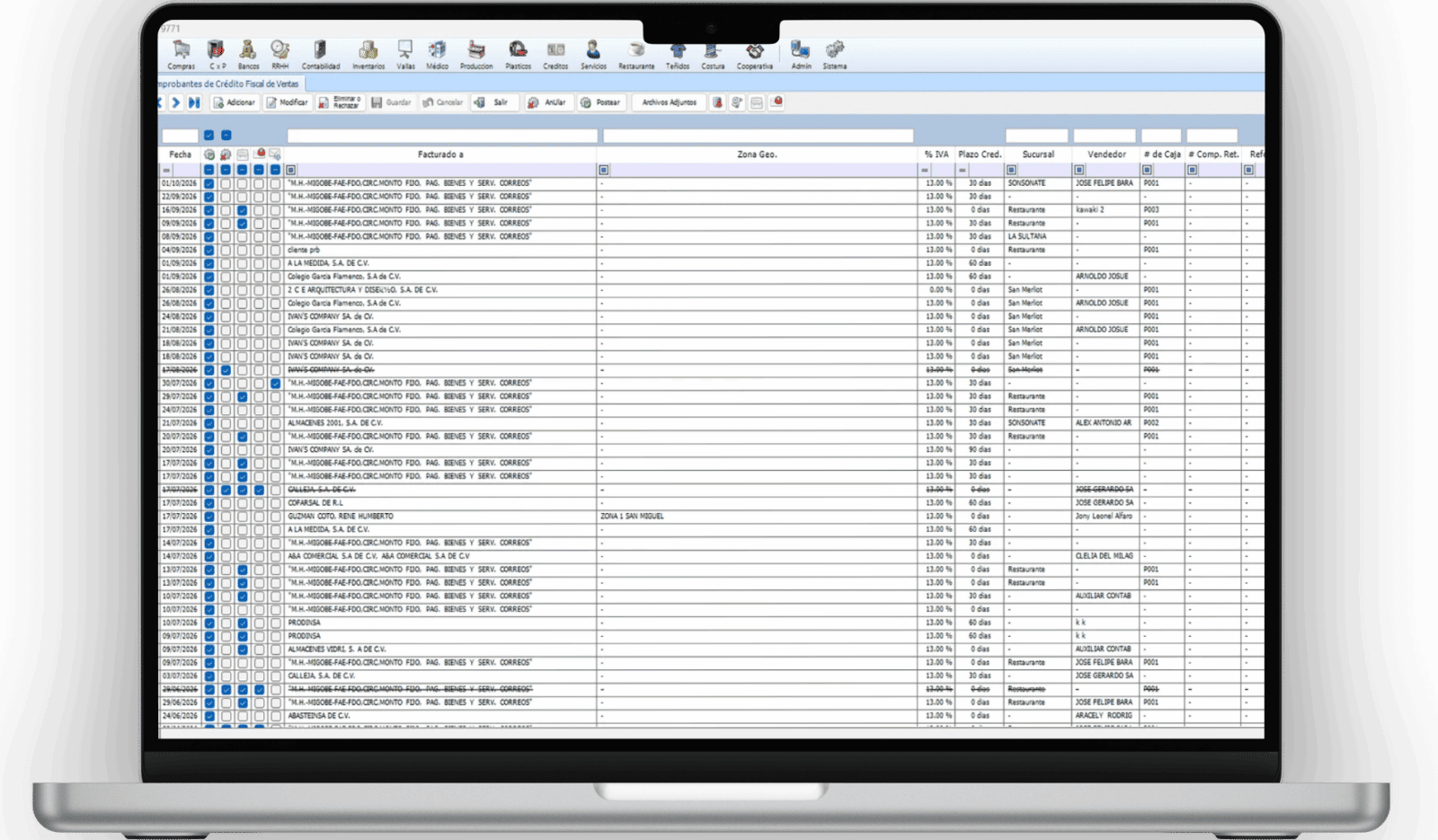Image resolution: width=1438 pixels, height=840 pixels.
Task: Open Archivos Adjuntos
Action: click(670, 102)
